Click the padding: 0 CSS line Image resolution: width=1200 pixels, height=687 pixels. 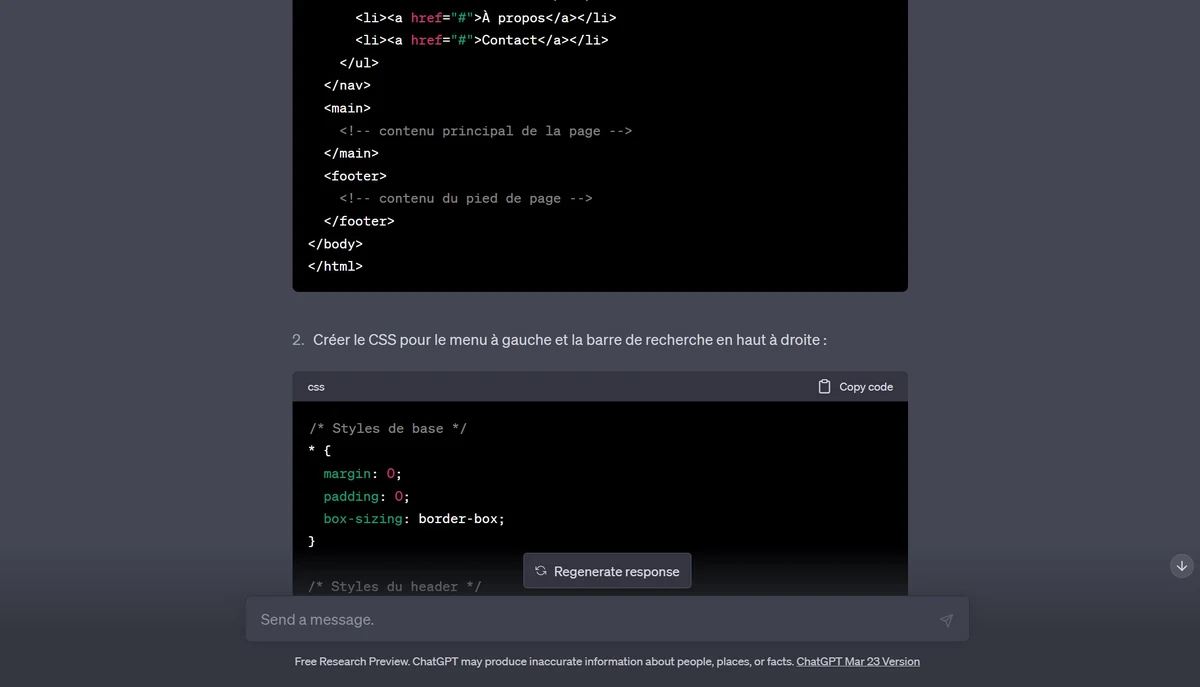point(366,496)
